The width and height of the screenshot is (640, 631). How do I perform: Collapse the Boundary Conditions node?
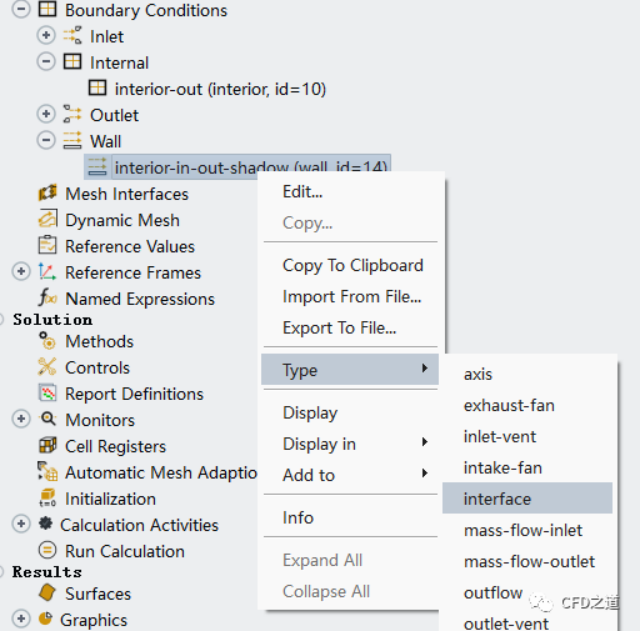(x=21, y=11)
